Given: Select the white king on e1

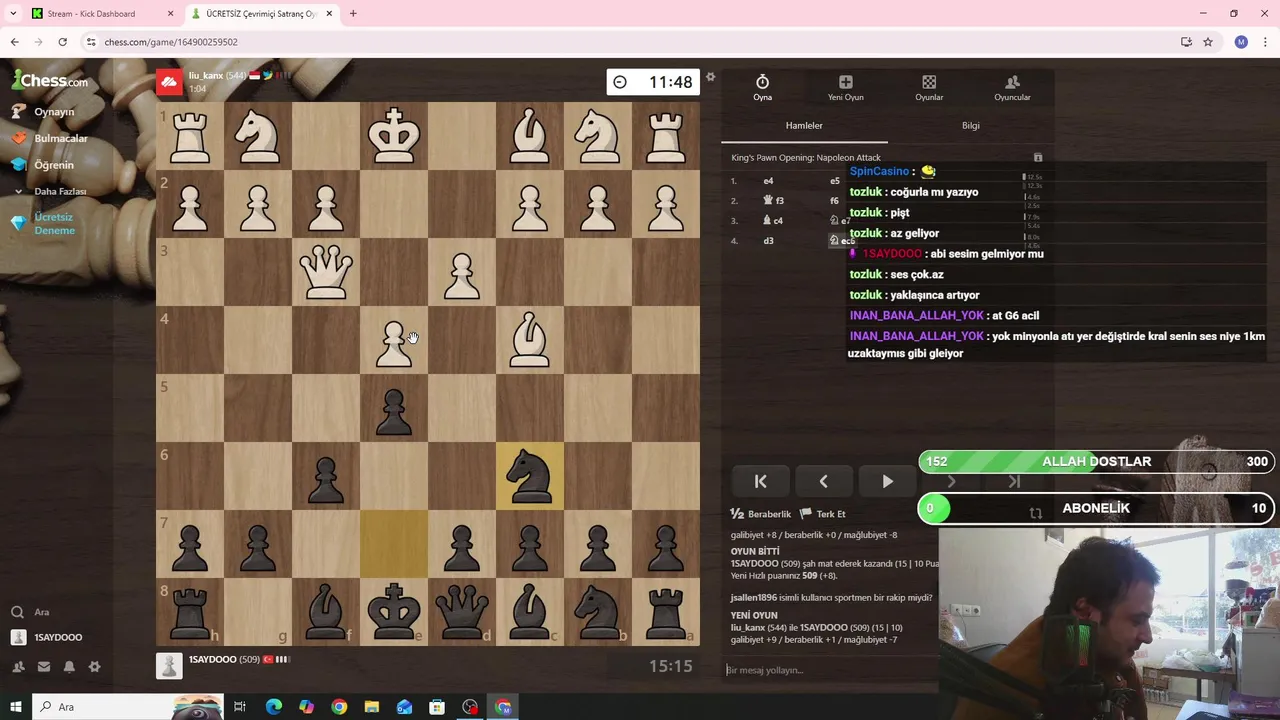Looking at the screenshot, I should tap(394, 136).
